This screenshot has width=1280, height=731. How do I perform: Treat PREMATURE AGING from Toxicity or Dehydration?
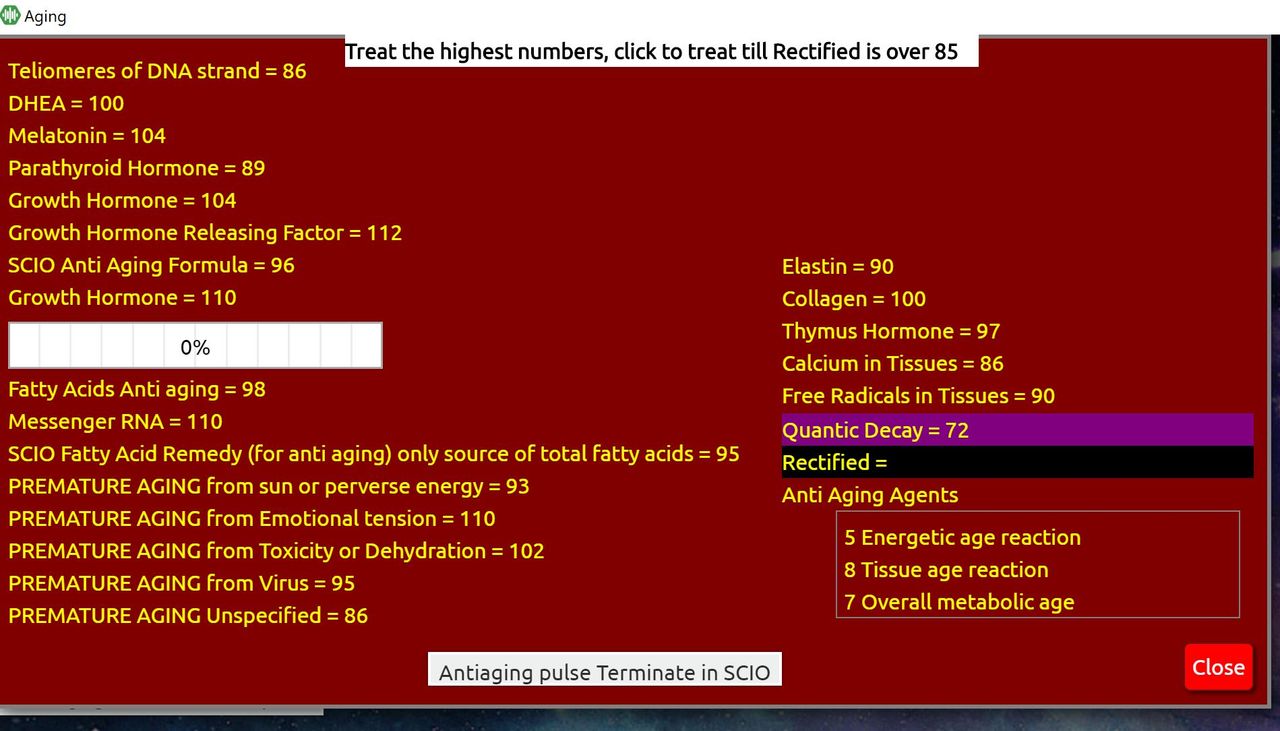click(x=276, y=551)
